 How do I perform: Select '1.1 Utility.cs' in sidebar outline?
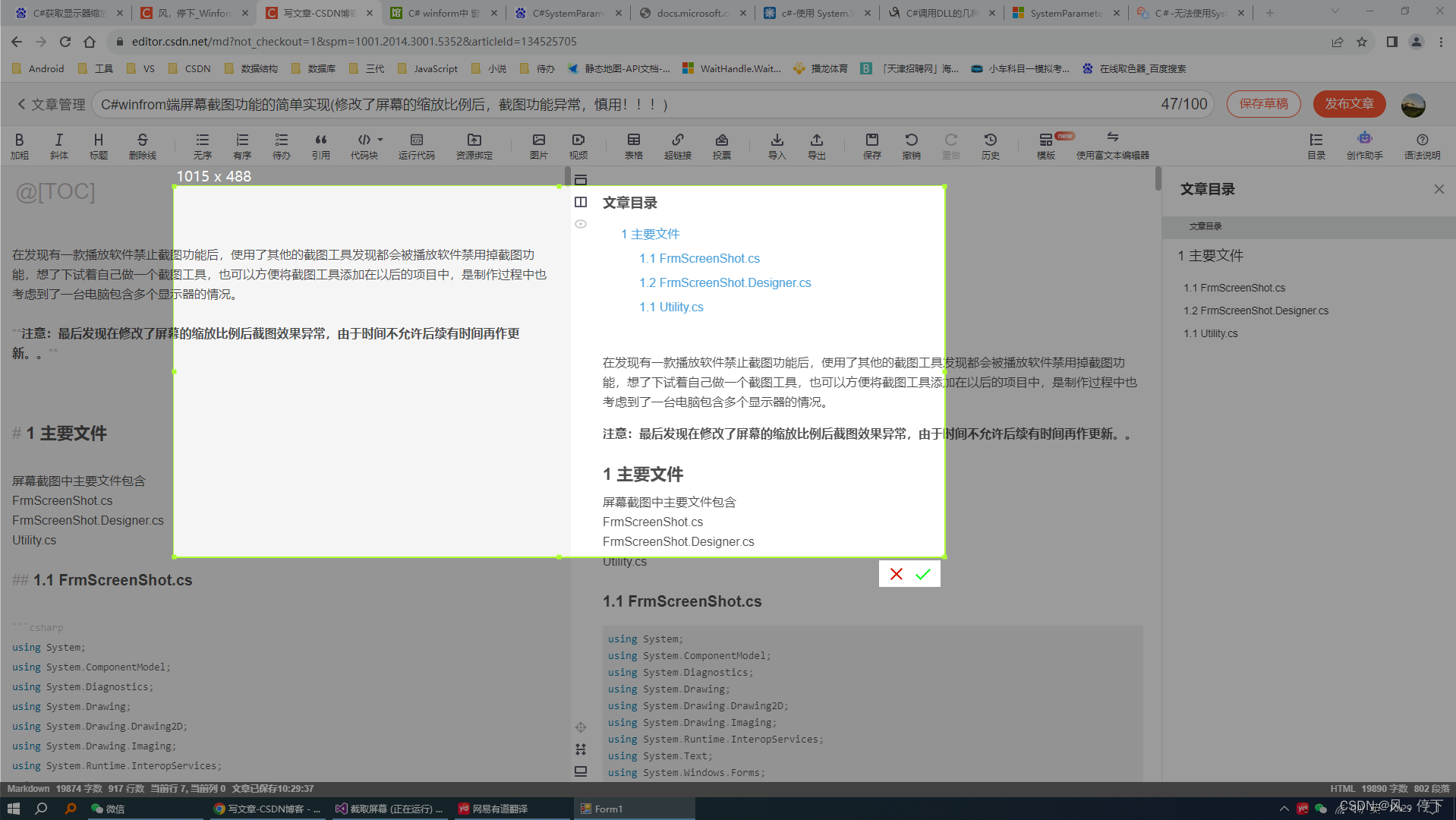[1211, 333]
